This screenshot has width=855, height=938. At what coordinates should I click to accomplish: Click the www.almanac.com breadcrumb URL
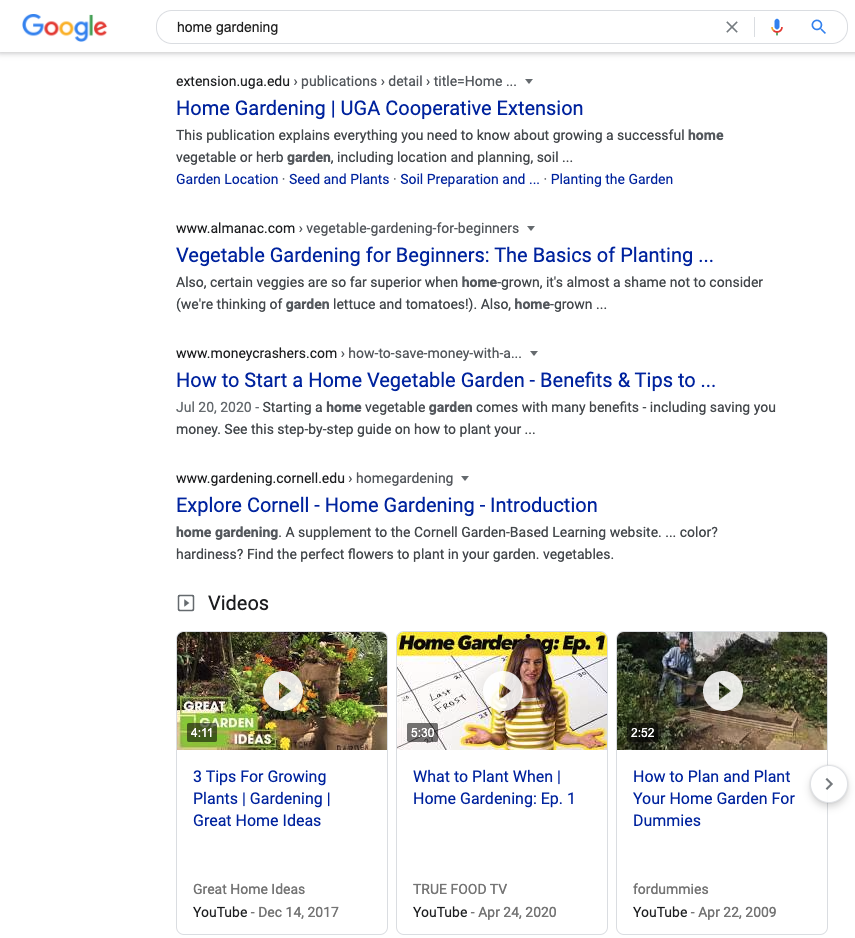[347, 229]
